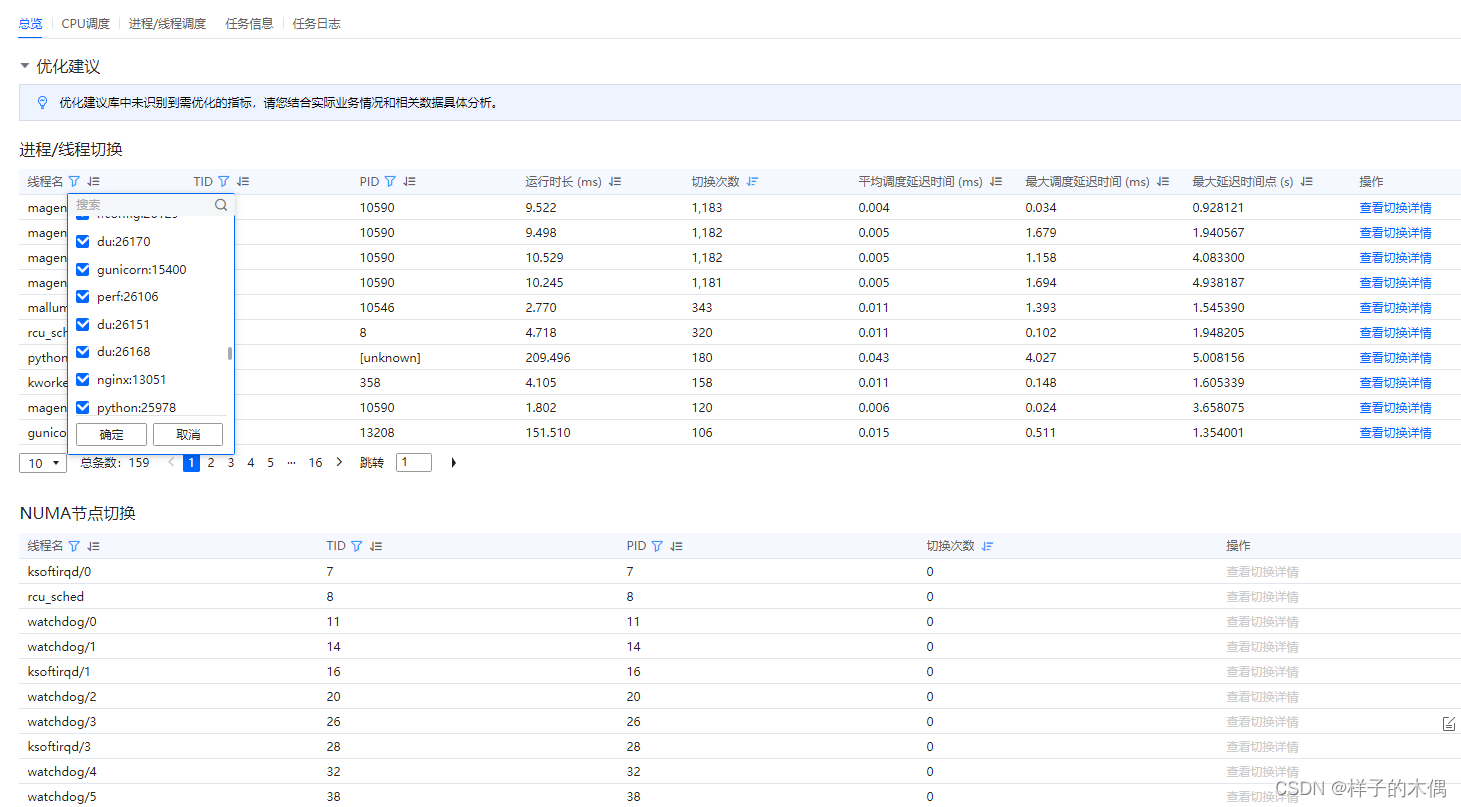This screenshot has height=807, width=1461.
Task: Sort 进程/线程切换 table by 切换次数
Action: [752, 182]
